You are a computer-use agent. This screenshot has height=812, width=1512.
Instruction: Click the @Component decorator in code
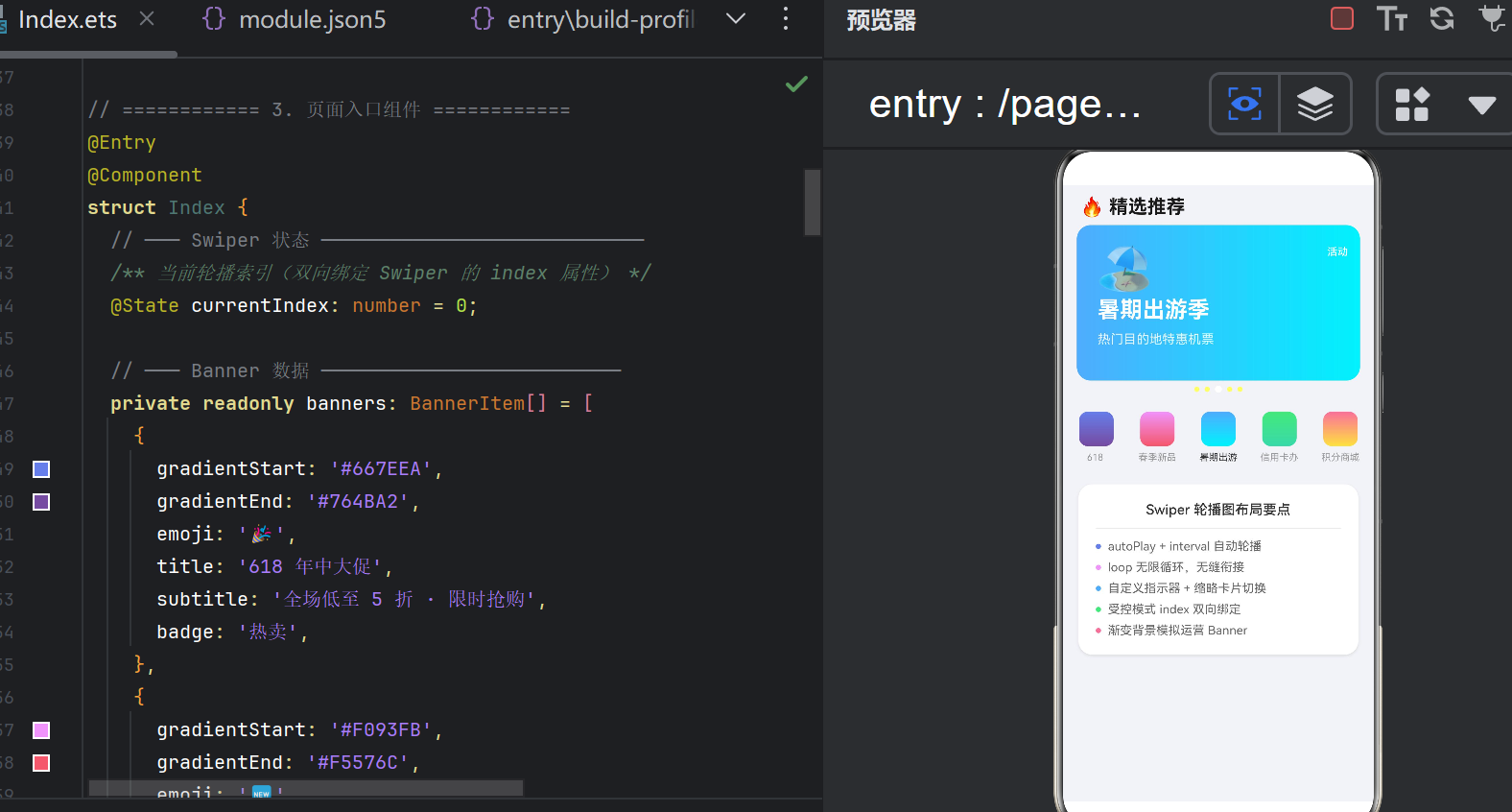pos(145,176)
